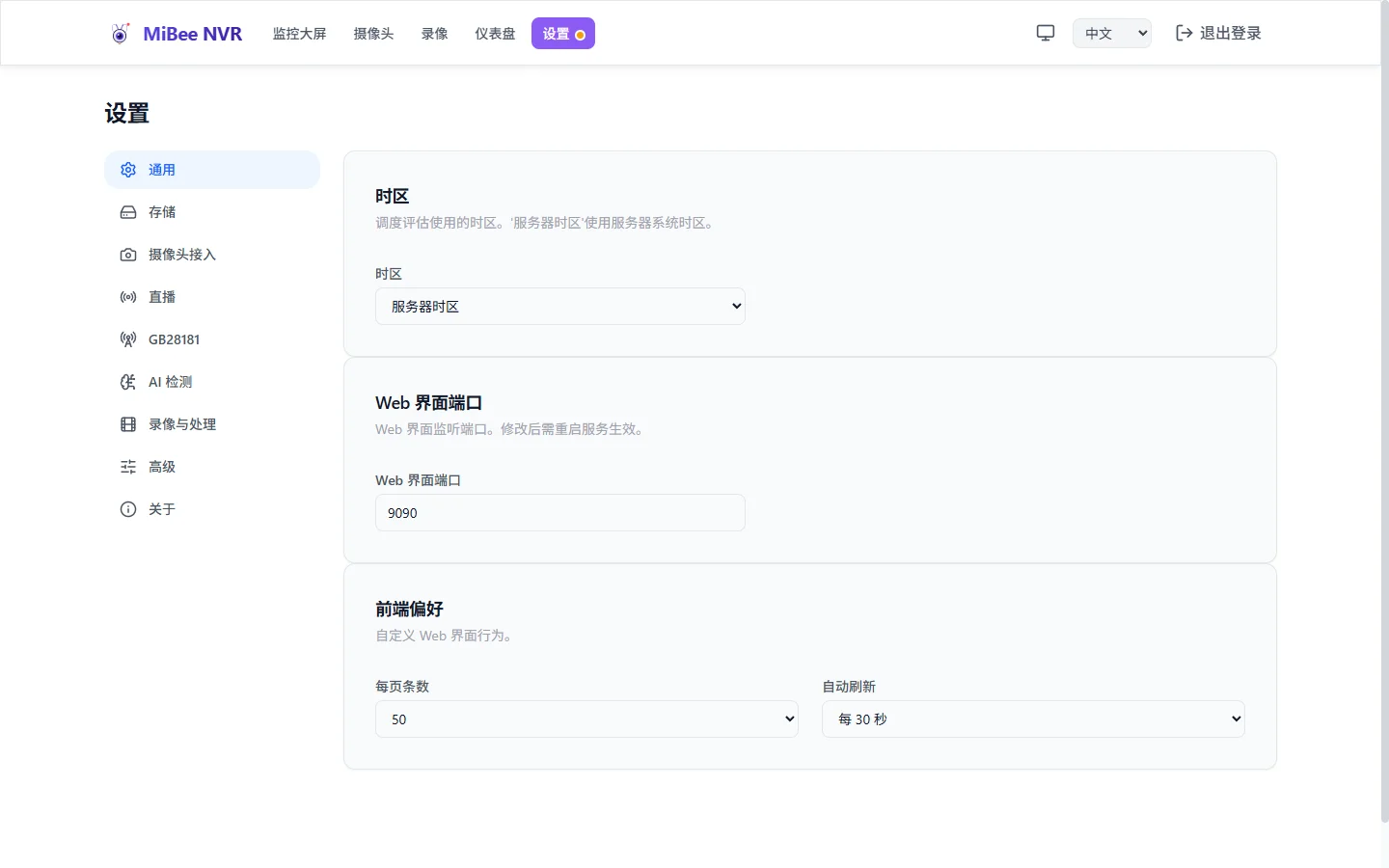Open the 存储 settings section
This screenshot has height=868, width=1389.
212,212
